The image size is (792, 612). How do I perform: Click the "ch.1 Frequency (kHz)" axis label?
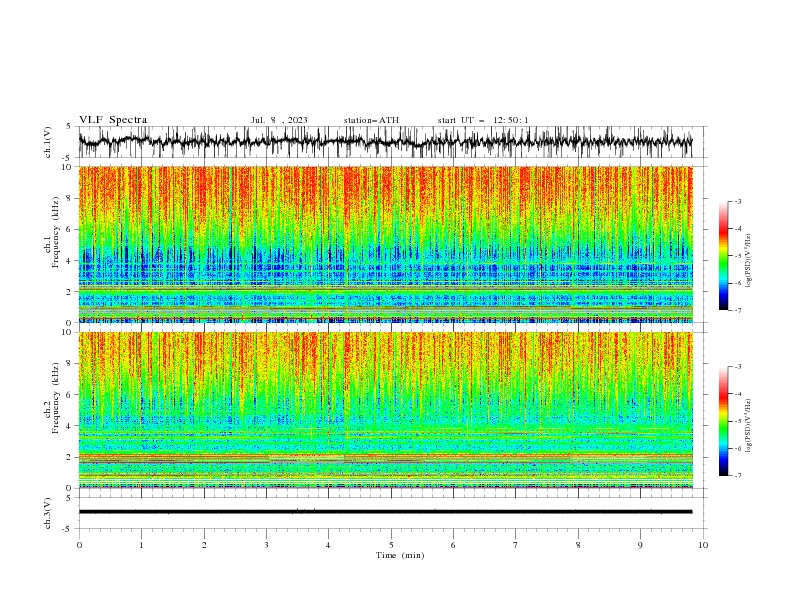[x=52, y=233]
